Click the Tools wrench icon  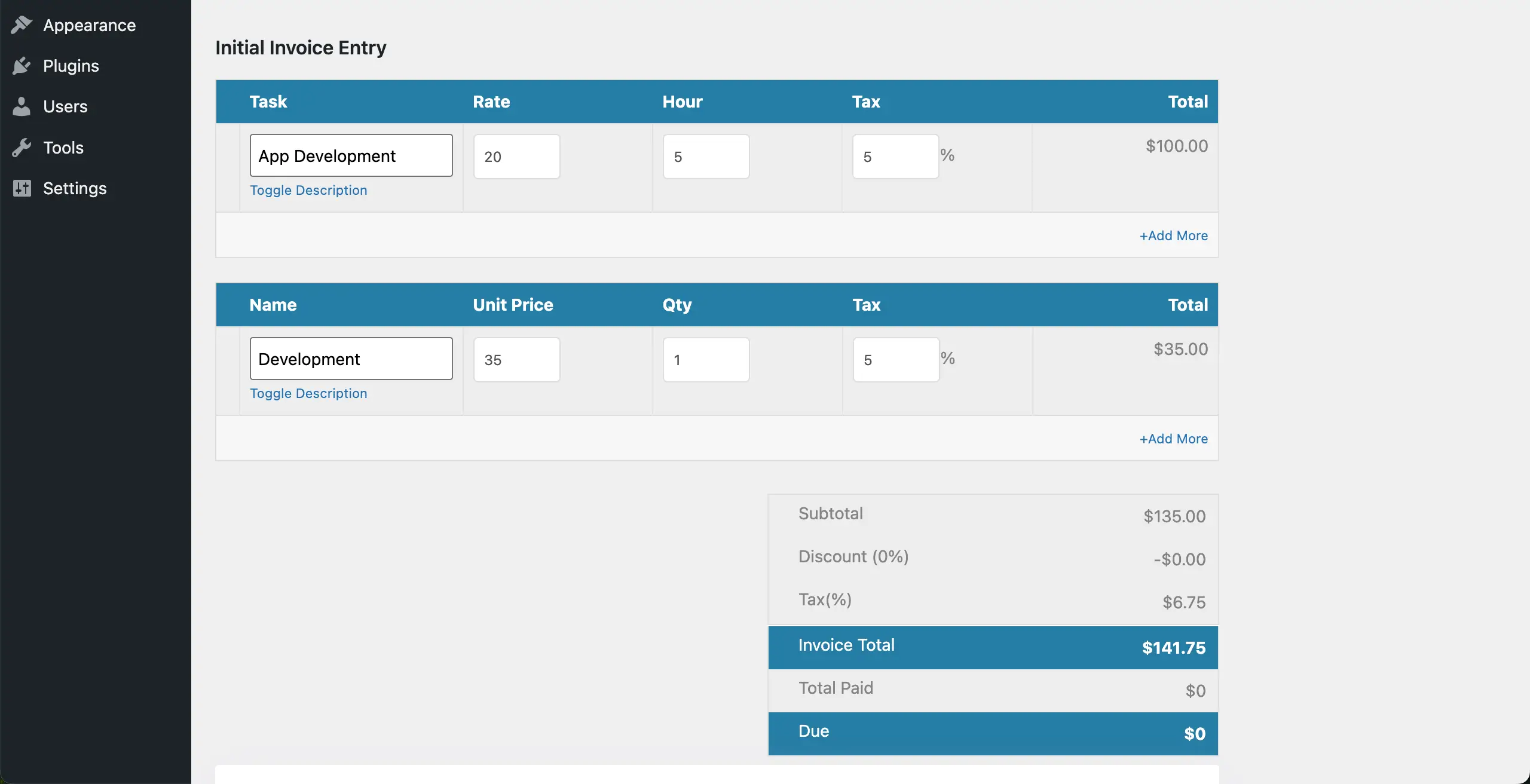tap(22, 147)
